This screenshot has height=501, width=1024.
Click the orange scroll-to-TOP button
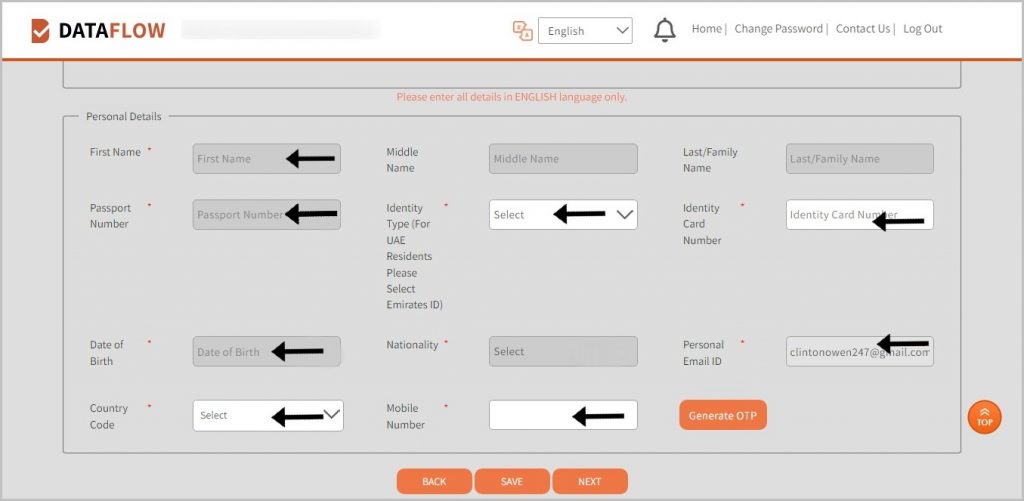(x=984, y=417)
